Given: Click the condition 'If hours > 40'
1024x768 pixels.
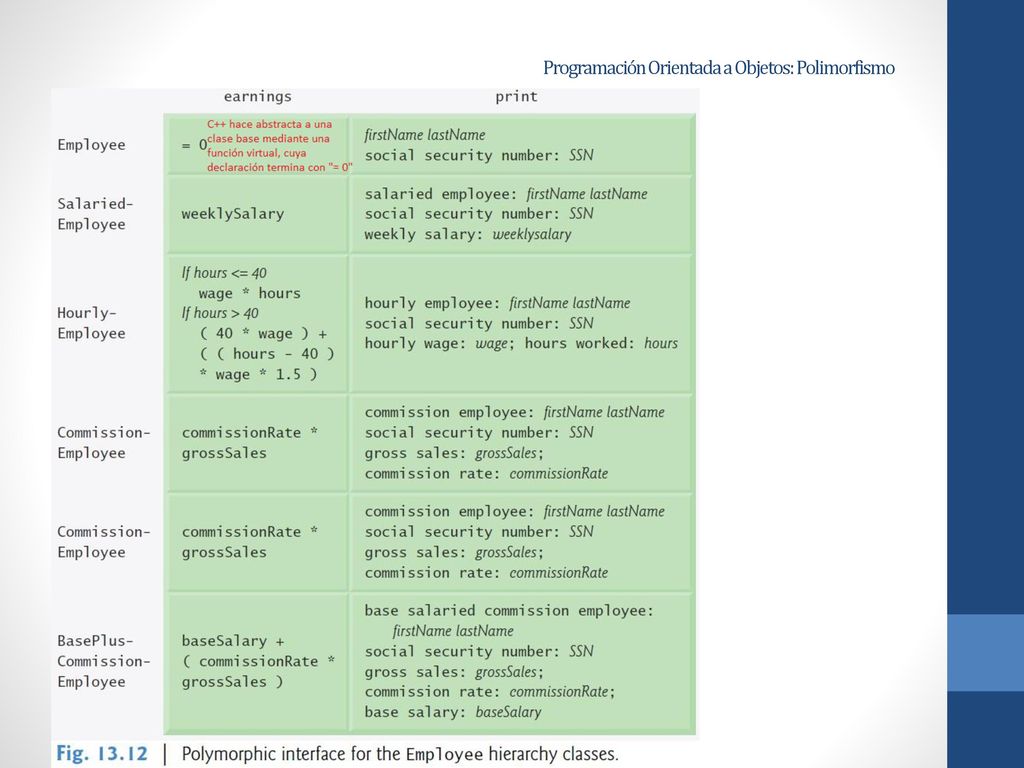Looking at the screenshot, I should tap(219, 313).
